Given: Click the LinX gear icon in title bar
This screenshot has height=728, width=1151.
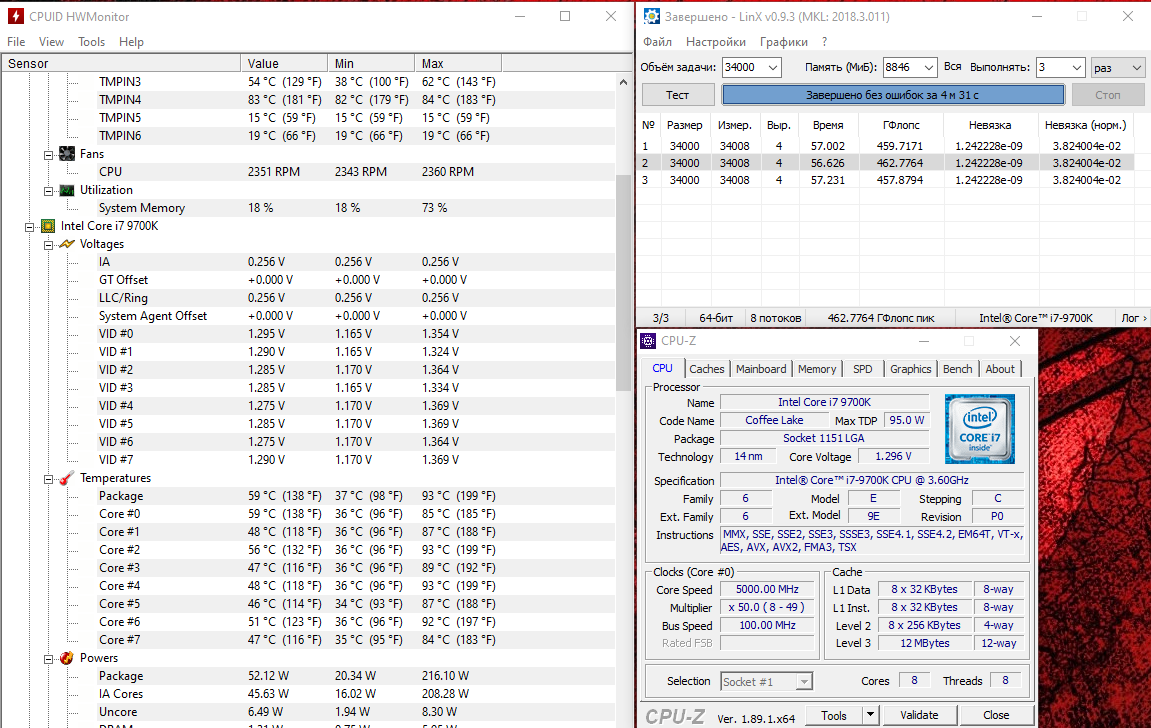Looking at the screenshot, I should point(650,16).
